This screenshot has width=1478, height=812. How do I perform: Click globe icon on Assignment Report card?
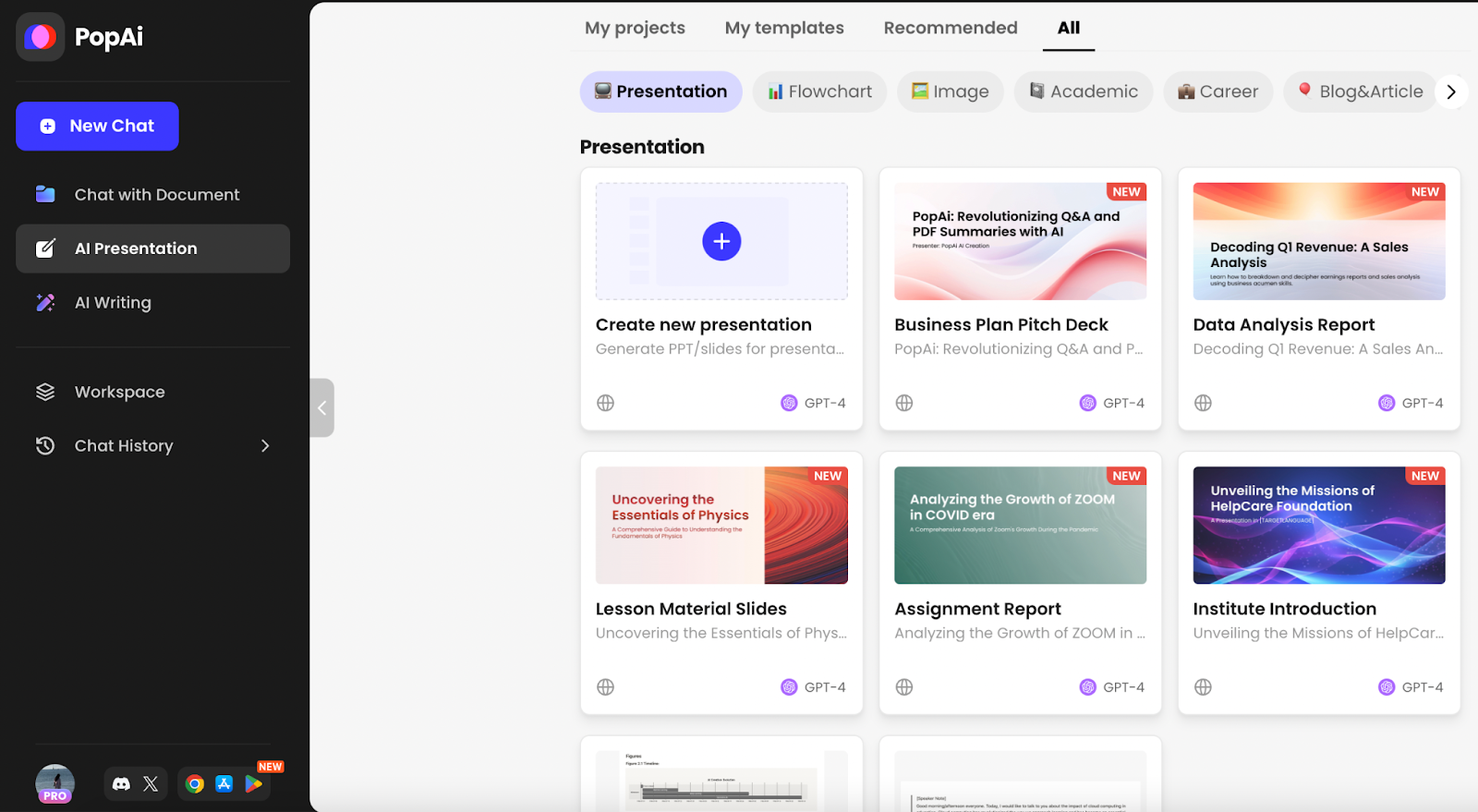(x=904, y=687)
